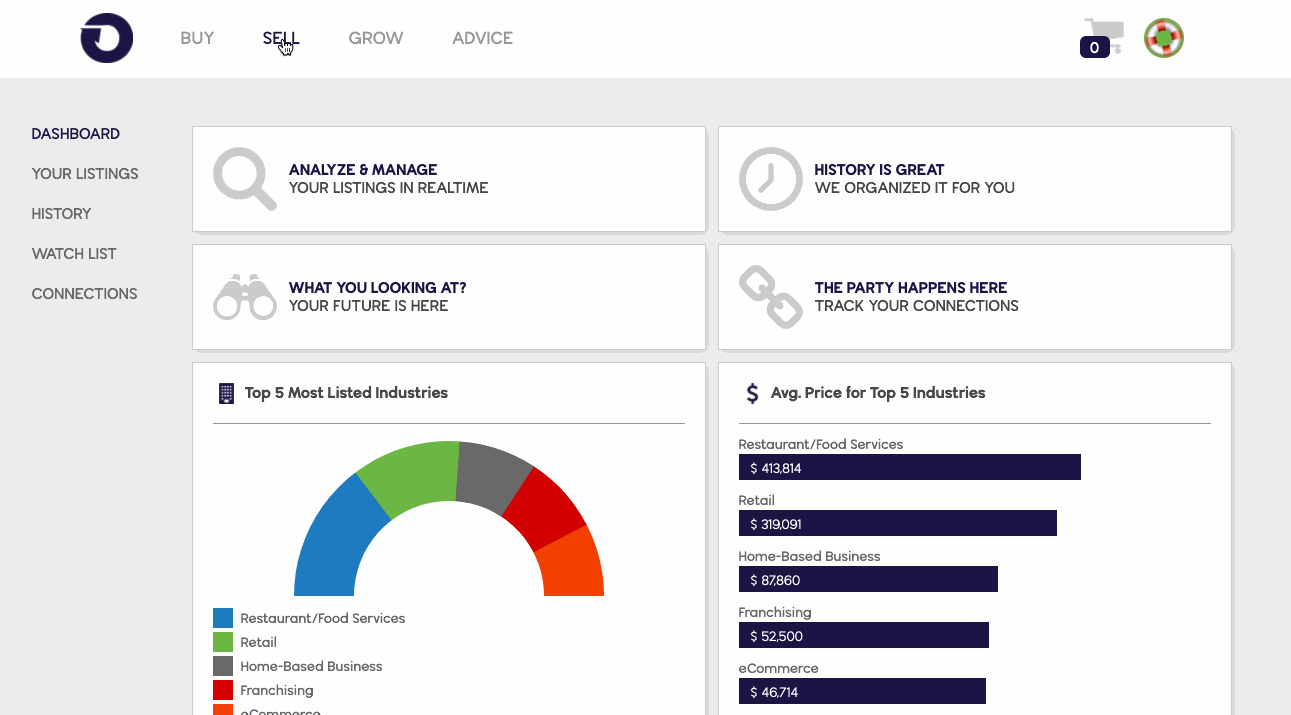This screenshot has width=1291, height=715.
Task: Click the $ 319,091 Retail price bar
Action: [898, 523]
